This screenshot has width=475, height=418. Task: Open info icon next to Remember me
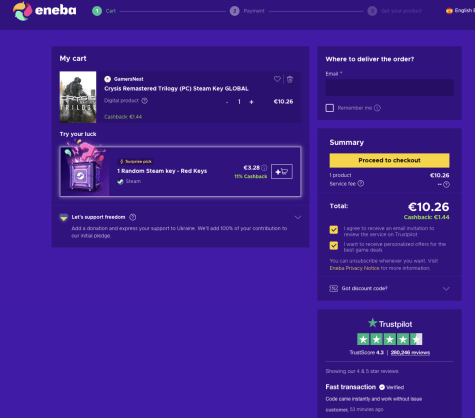(x=377, y=108)
